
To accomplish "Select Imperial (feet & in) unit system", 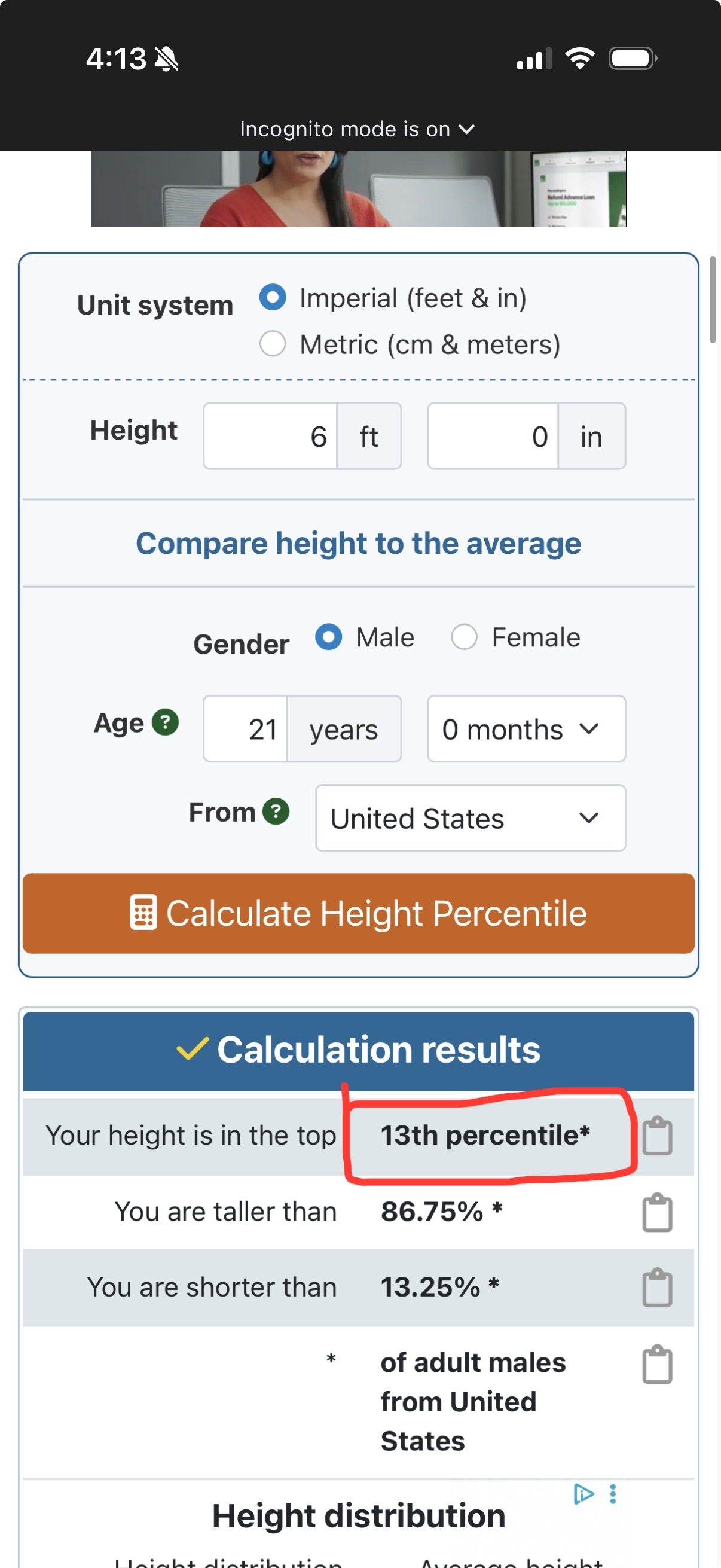I will (x=273, y=298).
